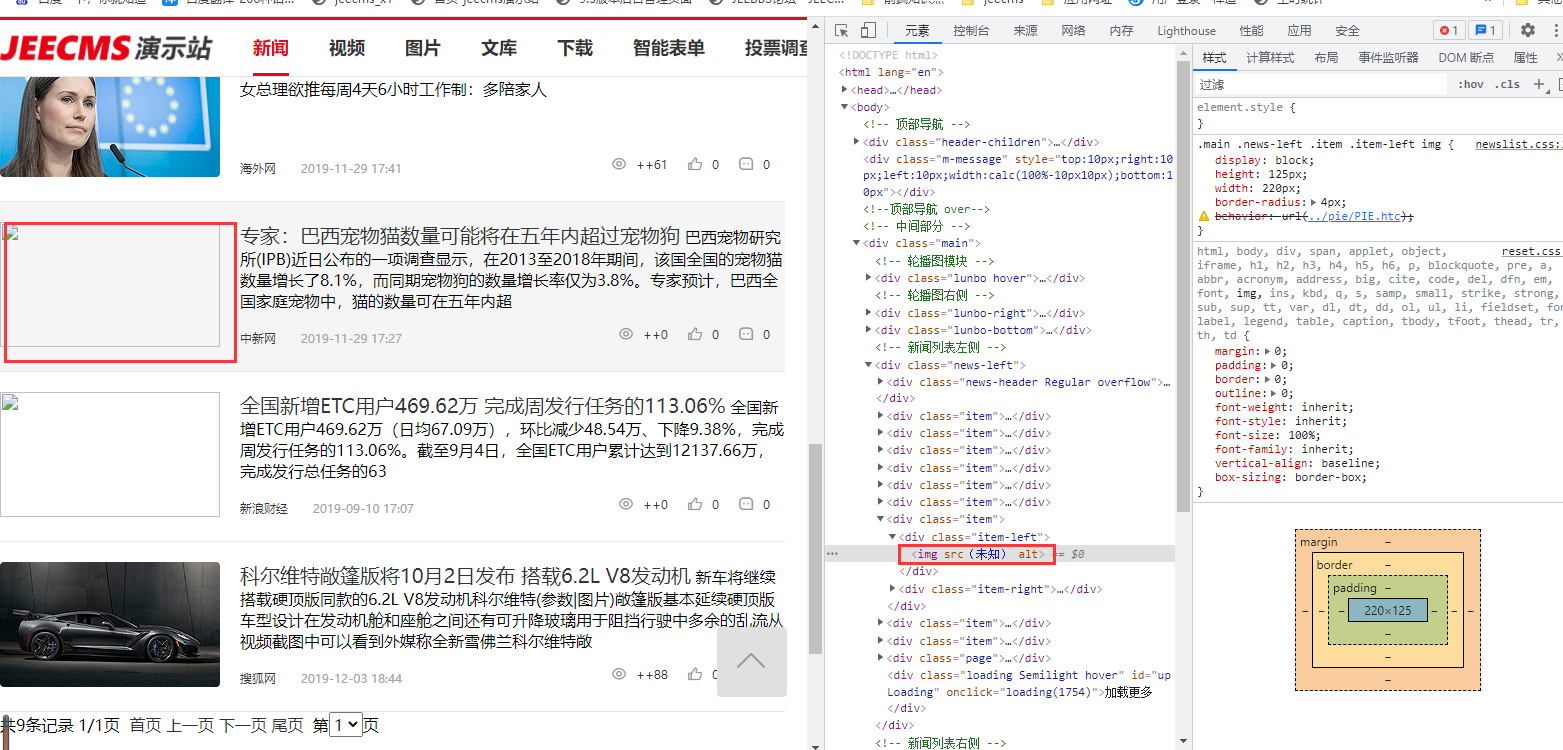
Task: Like the 中新网 pet cat article
Action: click(695, 334)
